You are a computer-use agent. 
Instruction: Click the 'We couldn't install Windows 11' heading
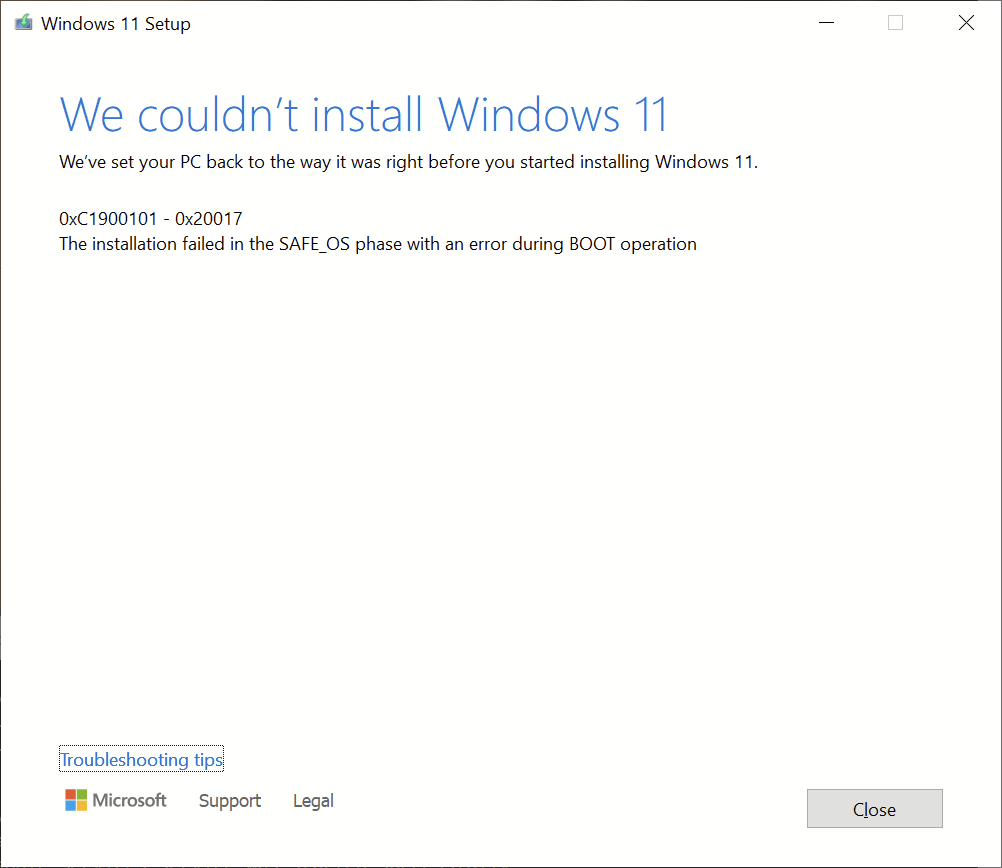coord(364,115)
